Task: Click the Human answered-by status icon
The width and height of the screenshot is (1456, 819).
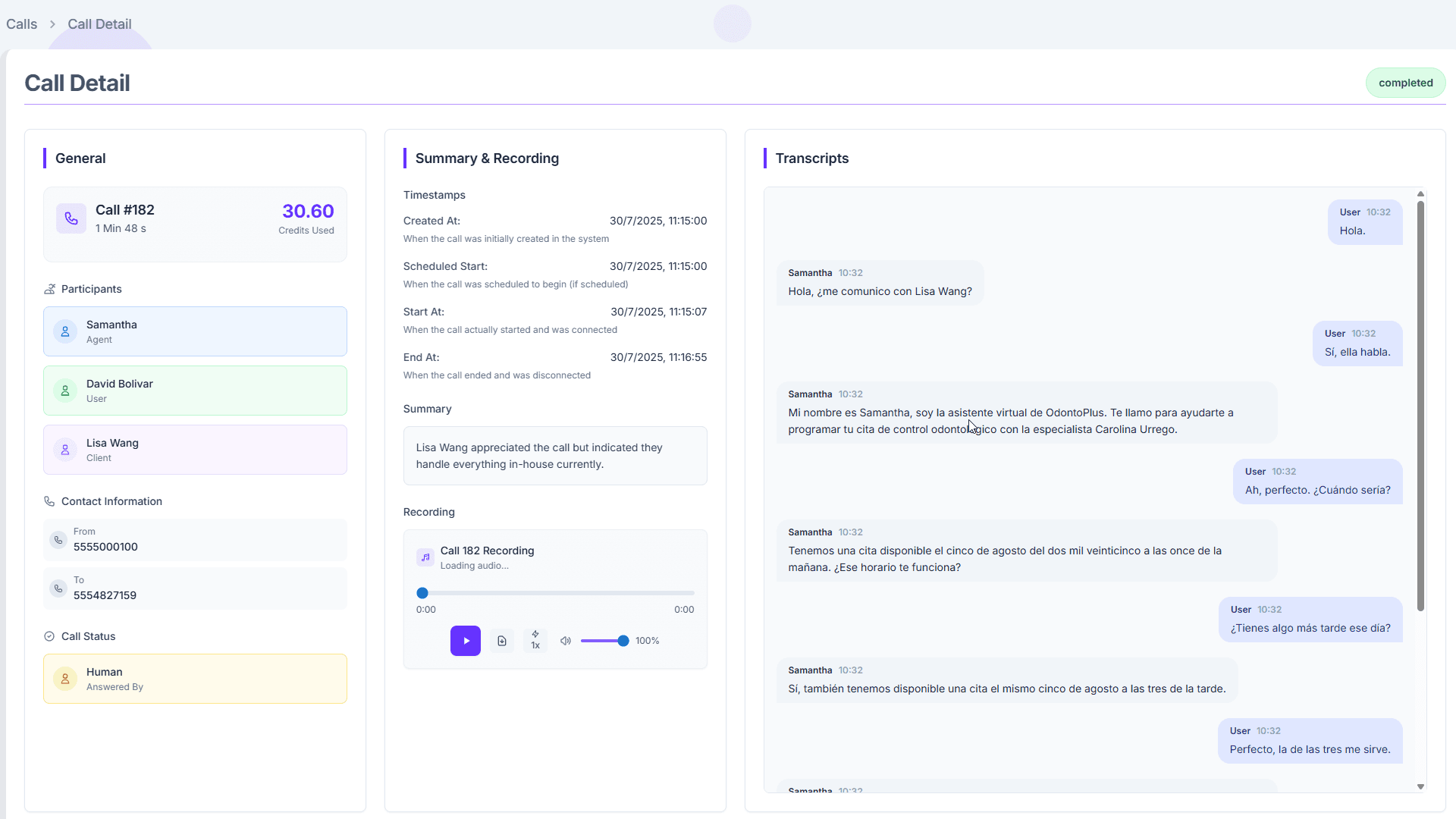Action: (x=65, y=679)
